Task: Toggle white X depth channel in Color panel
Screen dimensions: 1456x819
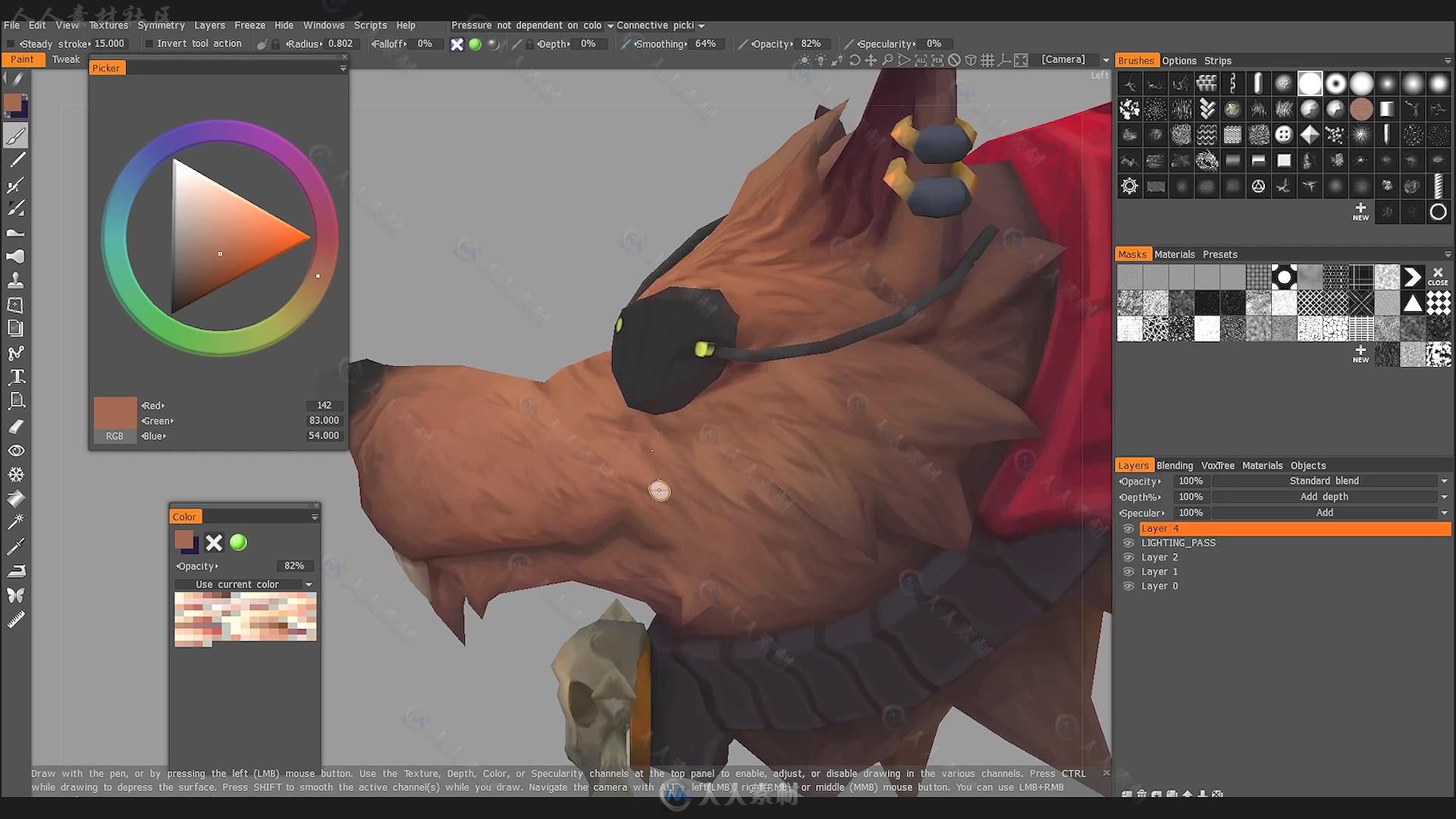Action: click(214, 542)
